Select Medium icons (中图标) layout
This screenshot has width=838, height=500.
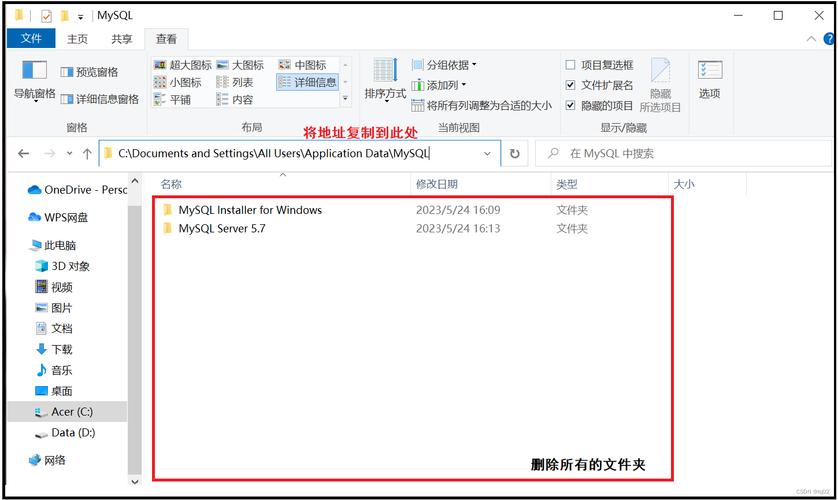[302, 65]
